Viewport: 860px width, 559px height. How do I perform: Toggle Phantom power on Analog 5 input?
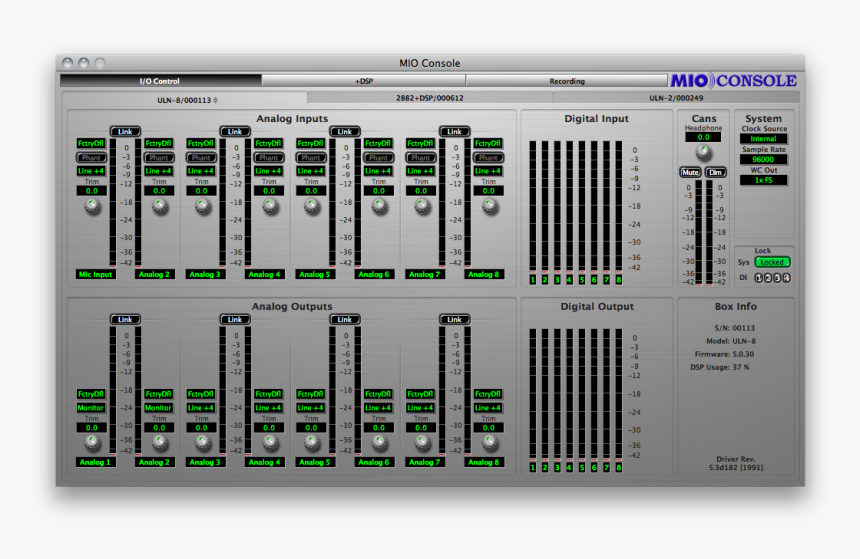click(x=311, y=157)
